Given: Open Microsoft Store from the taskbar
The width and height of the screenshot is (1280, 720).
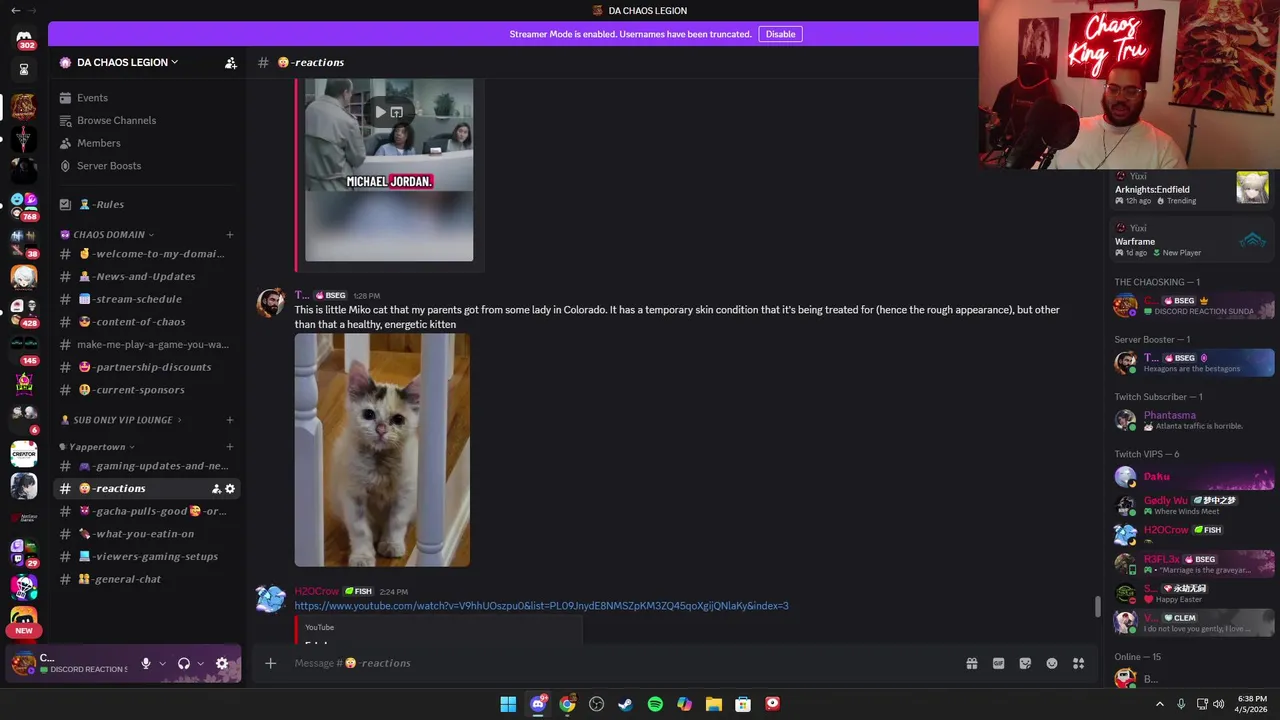Looking at the screenshot, I should click(743, 704).
